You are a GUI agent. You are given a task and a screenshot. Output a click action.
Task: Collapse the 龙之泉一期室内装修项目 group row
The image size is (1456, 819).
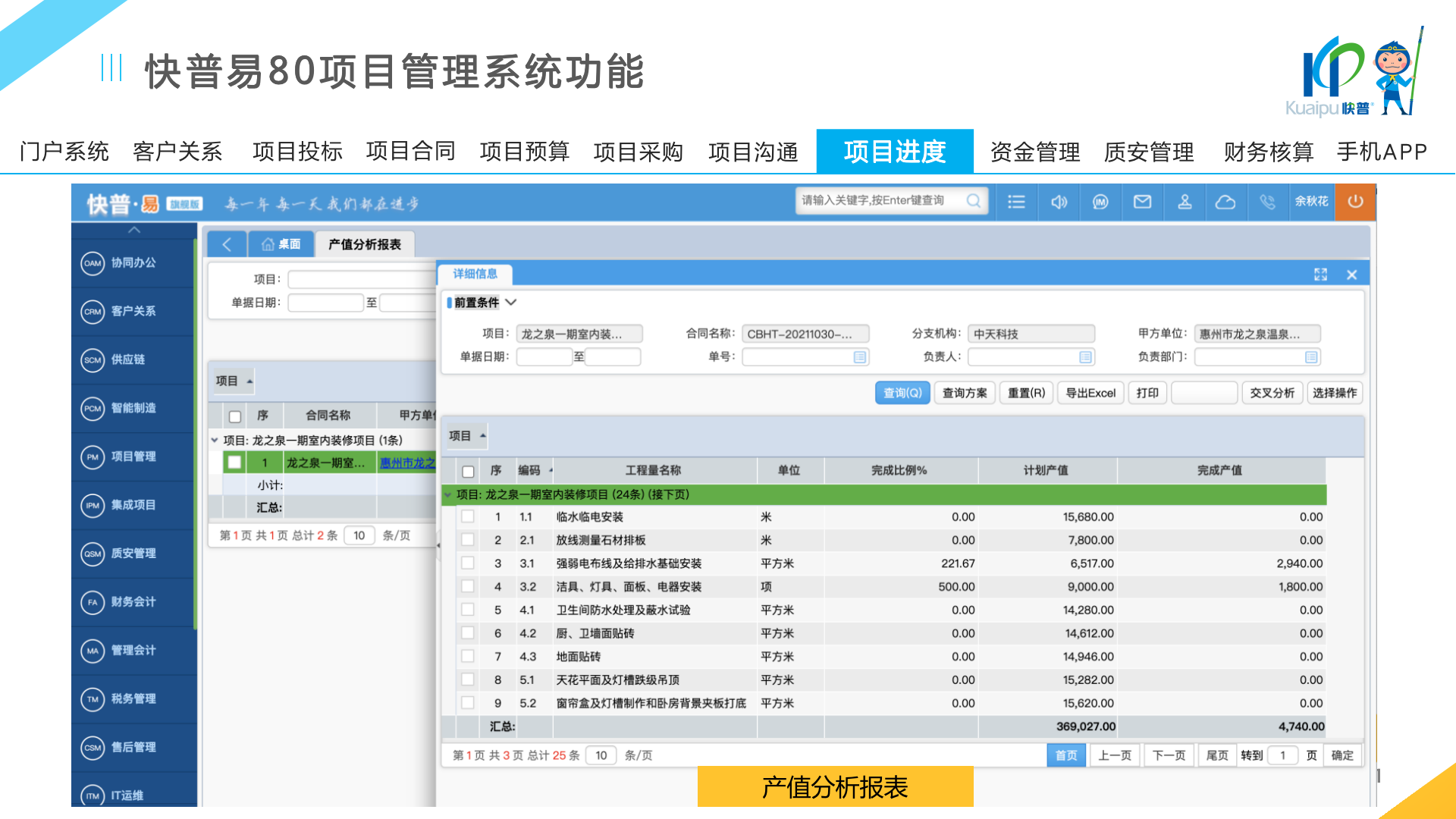(447, 495)
